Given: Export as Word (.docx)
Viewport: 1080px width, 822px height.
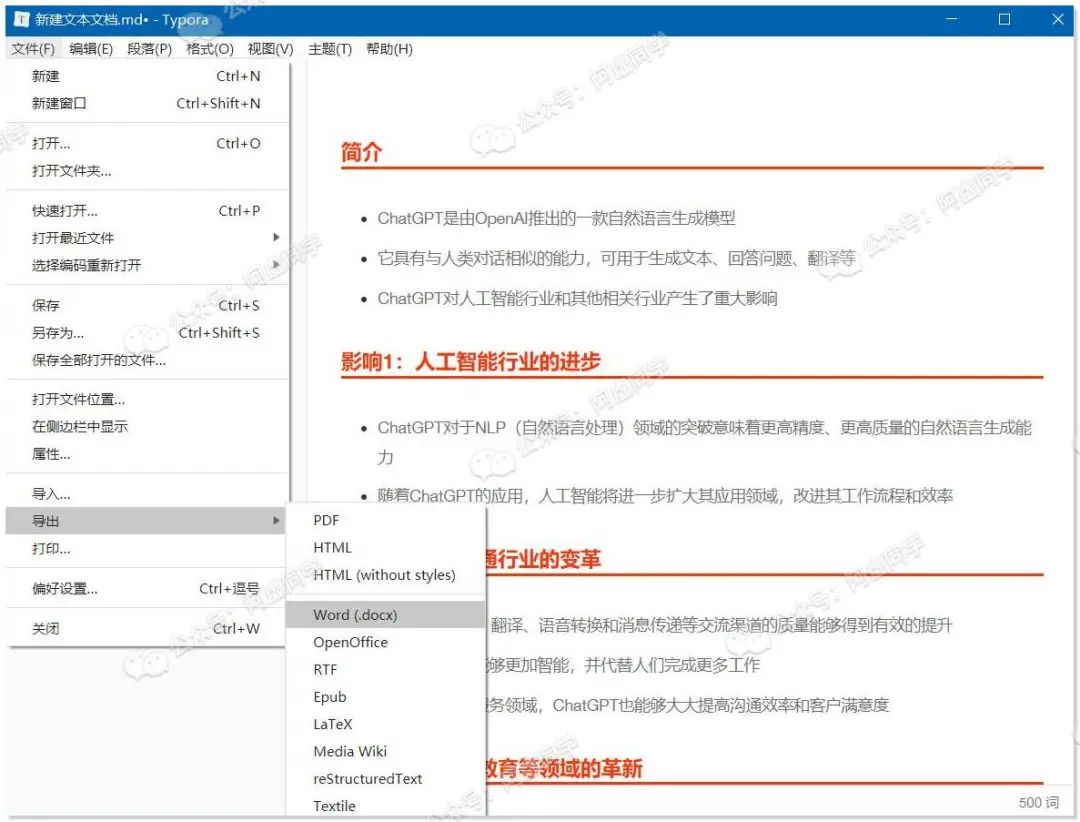Looking at the screenshot, I should point(386,615).
